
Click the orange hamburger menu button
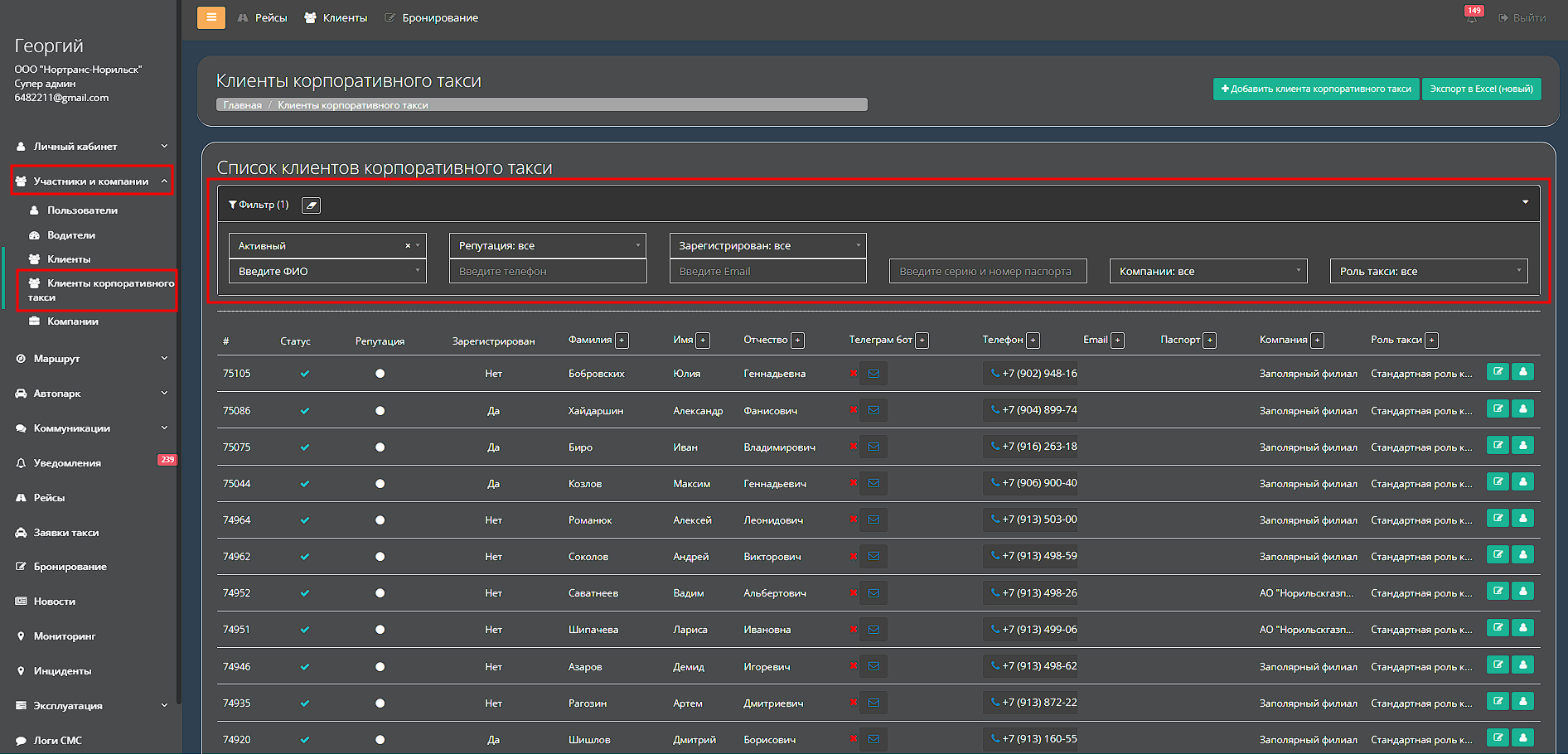click(211, 17)
